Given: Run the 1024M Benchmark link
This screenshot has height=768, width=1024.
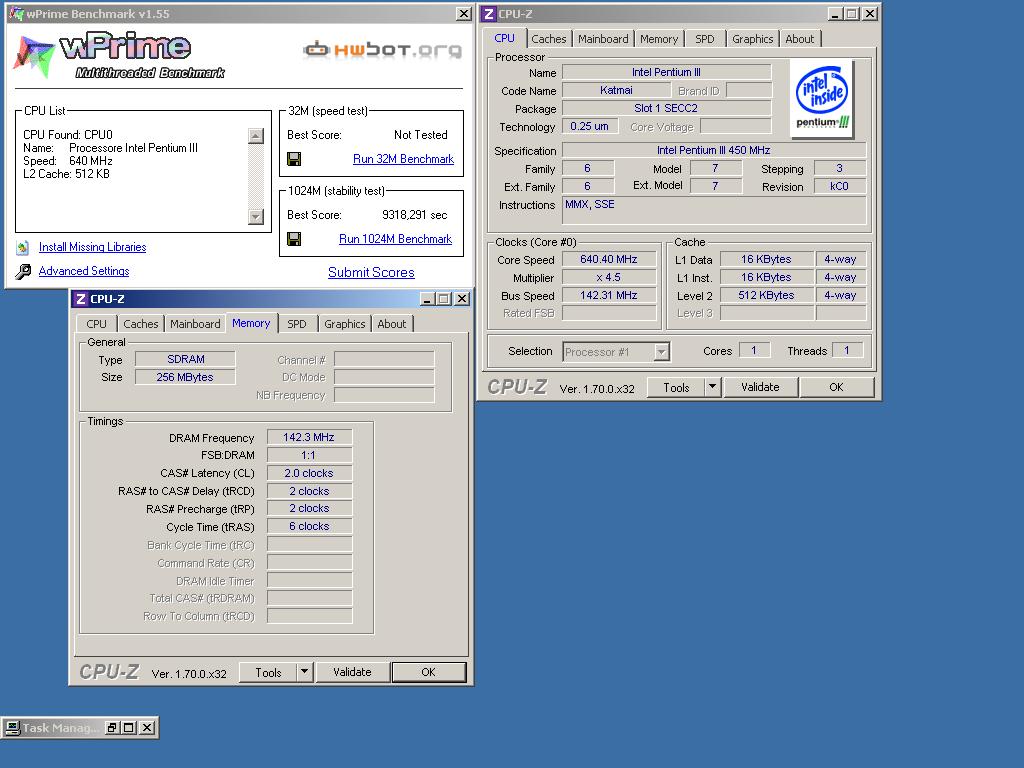Looking at the screenshot, I should [395, 239].
